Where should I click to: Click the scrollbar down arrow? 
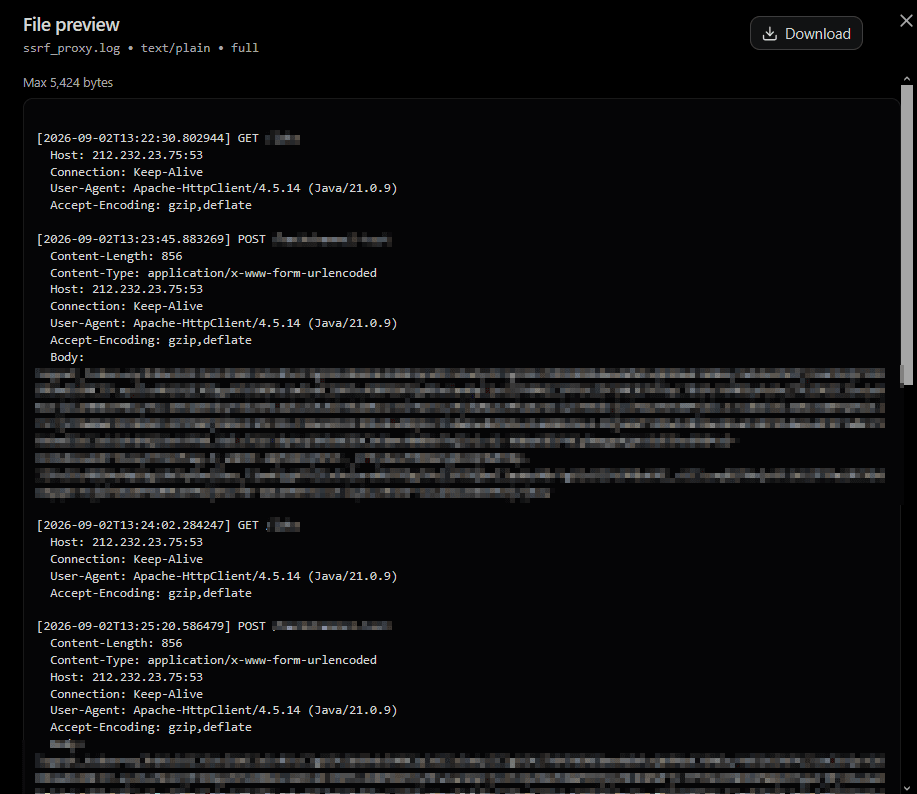click(x=906, y=788)
